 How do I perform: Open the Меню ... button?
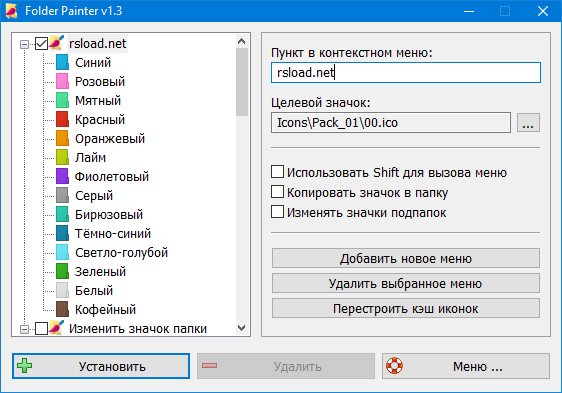coord(466,366)
